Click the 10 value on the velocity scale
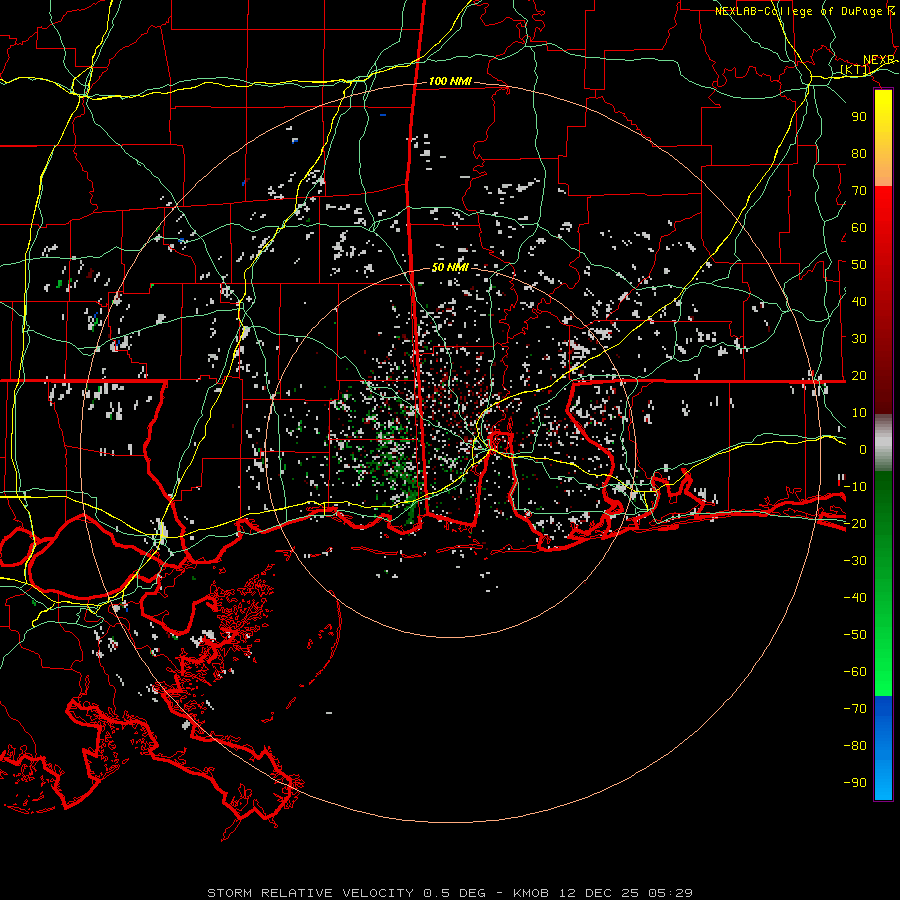The image size is (900, 900). [859, 413]
